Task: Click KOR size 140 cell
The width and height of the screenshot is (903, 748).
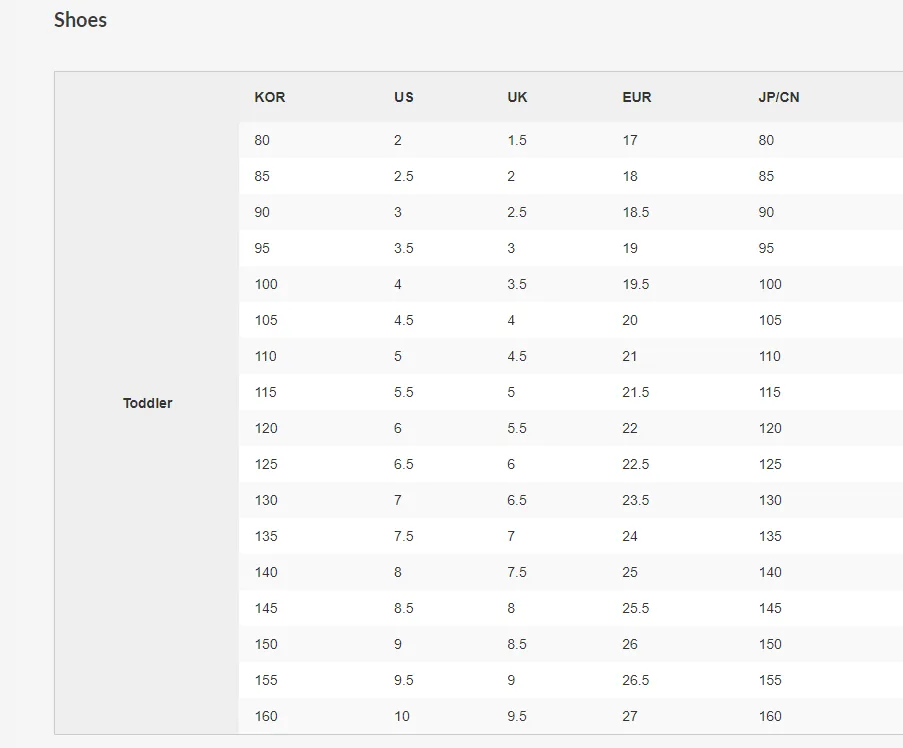Action: (x=266, y=572)
